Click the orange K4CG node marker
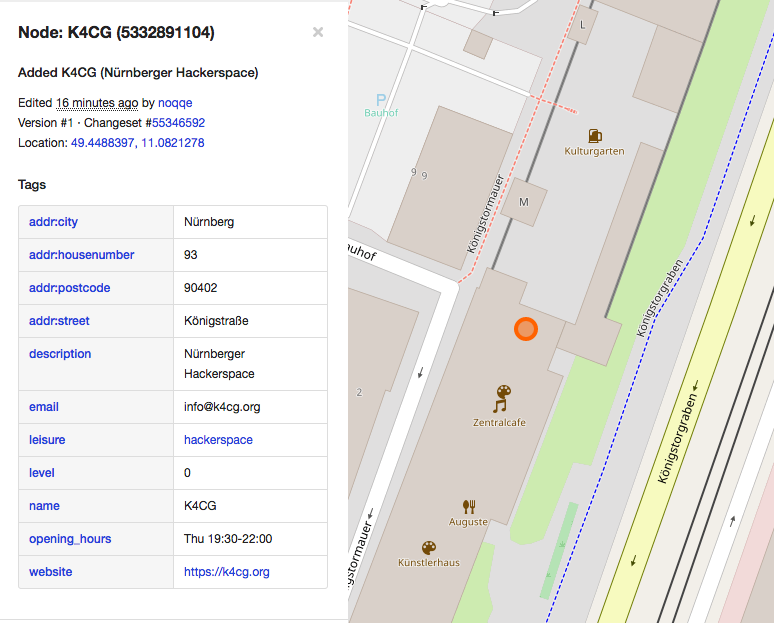This screenshot has height=623, width=774. click(525, 329)
